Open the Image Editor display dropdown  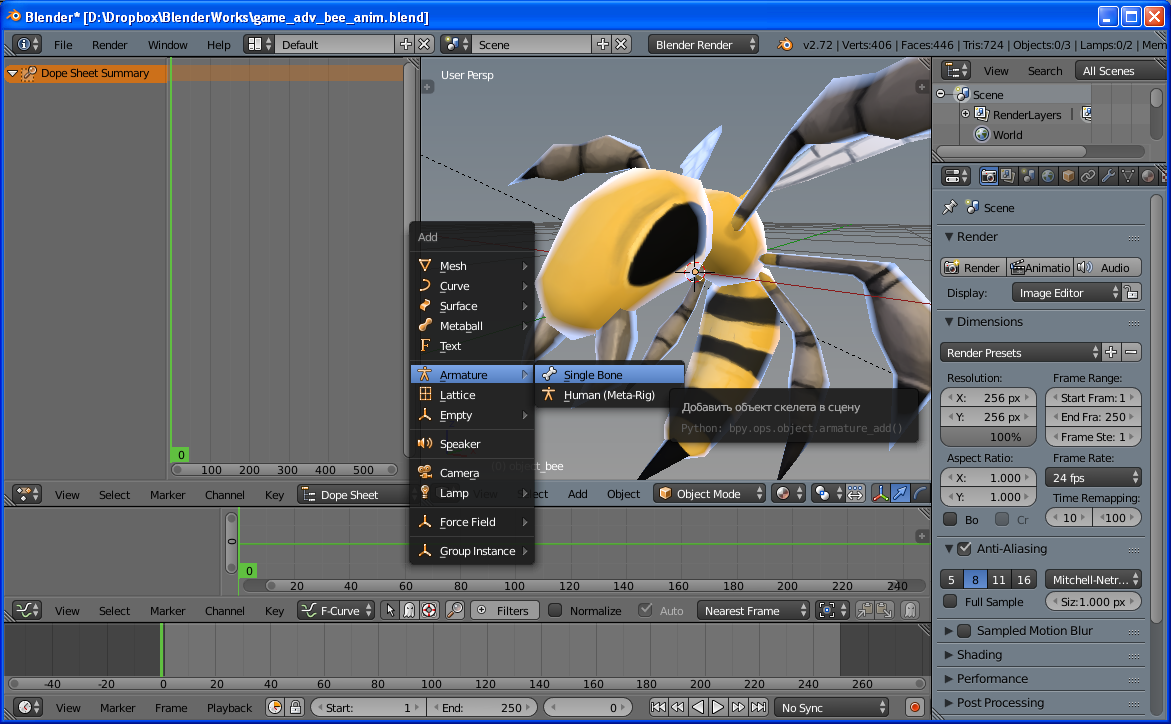click(x=1066, y=293)
